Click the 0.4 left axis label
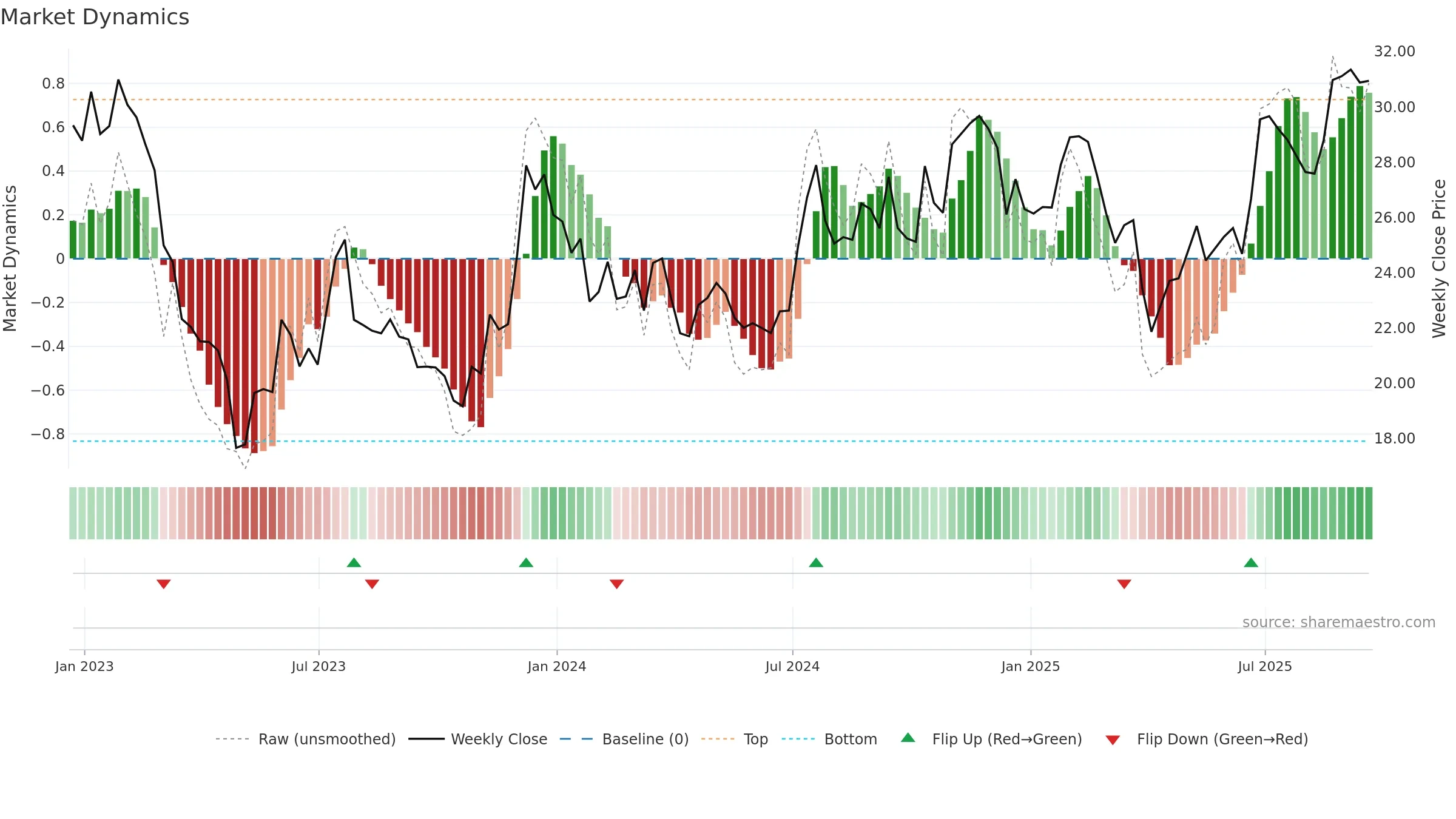 pos(53,171)
